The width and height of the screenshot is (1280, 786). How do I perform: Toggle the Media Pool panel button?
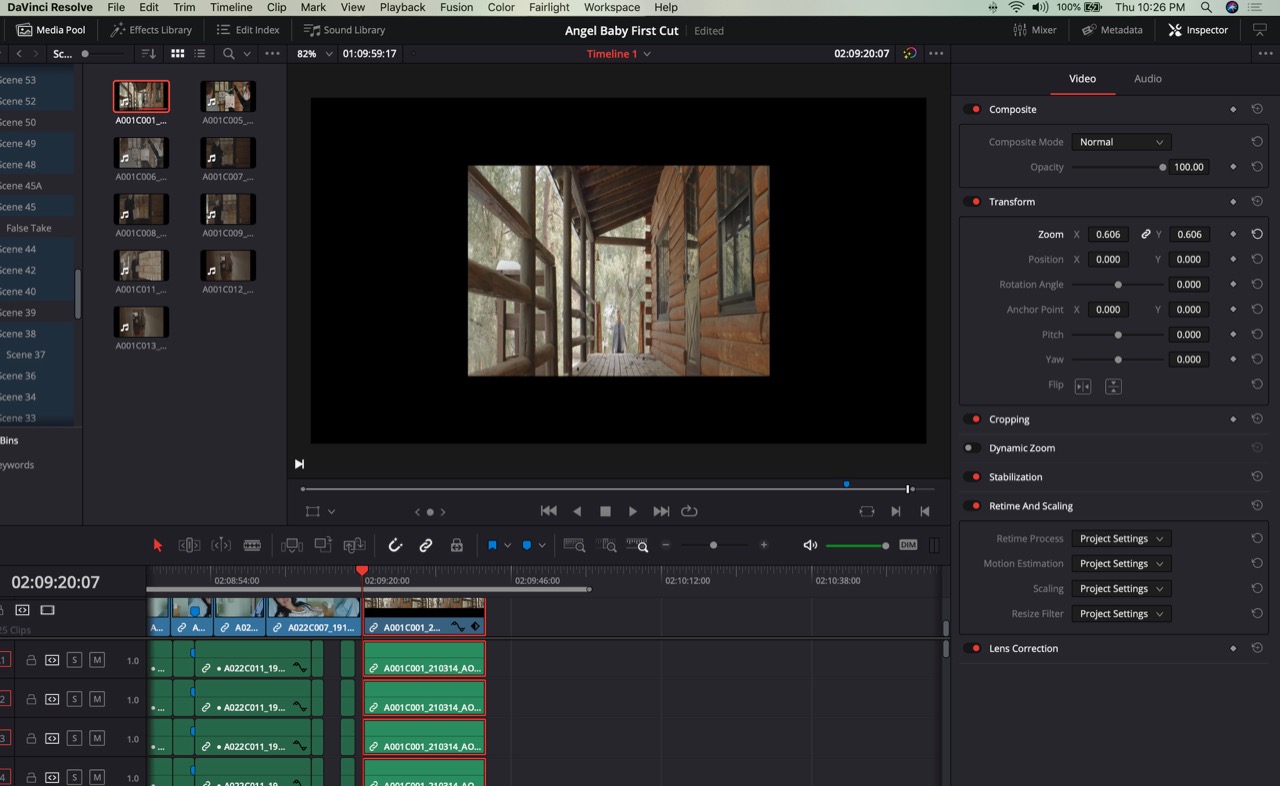[x=51, y=30]
